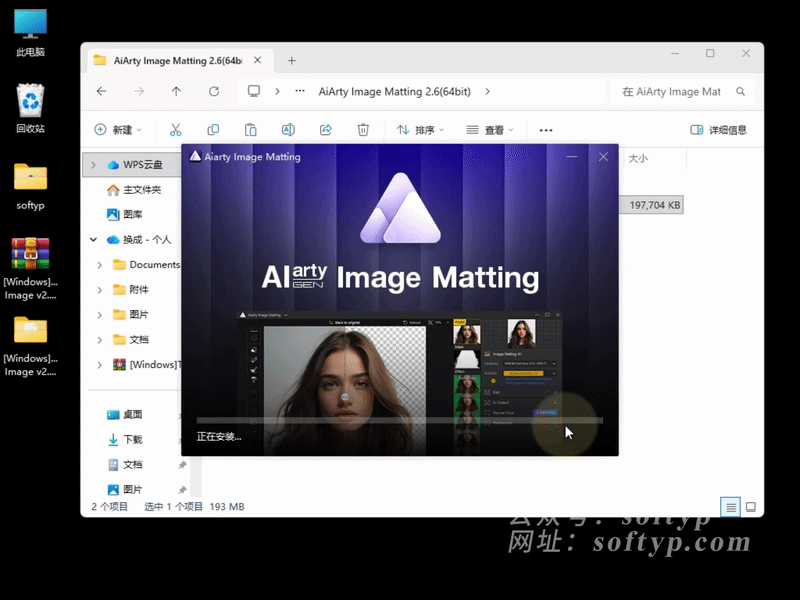Image resolution: width=800 pixels, height=600 pixels.
Task: Click the installer progress bar
Action: pyautogui.click(x=399, y=420)
